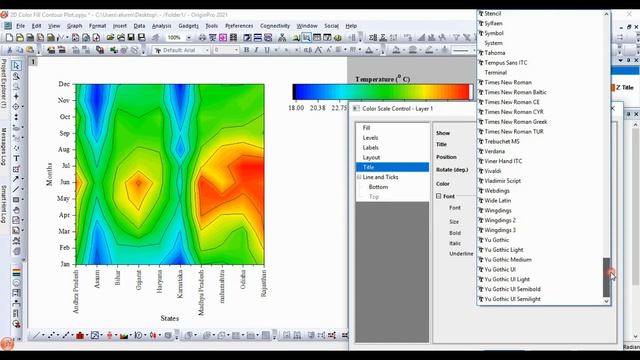Viewport: 640px width, 360px height.
Task: Open the File menu
Action: point(20,26)
